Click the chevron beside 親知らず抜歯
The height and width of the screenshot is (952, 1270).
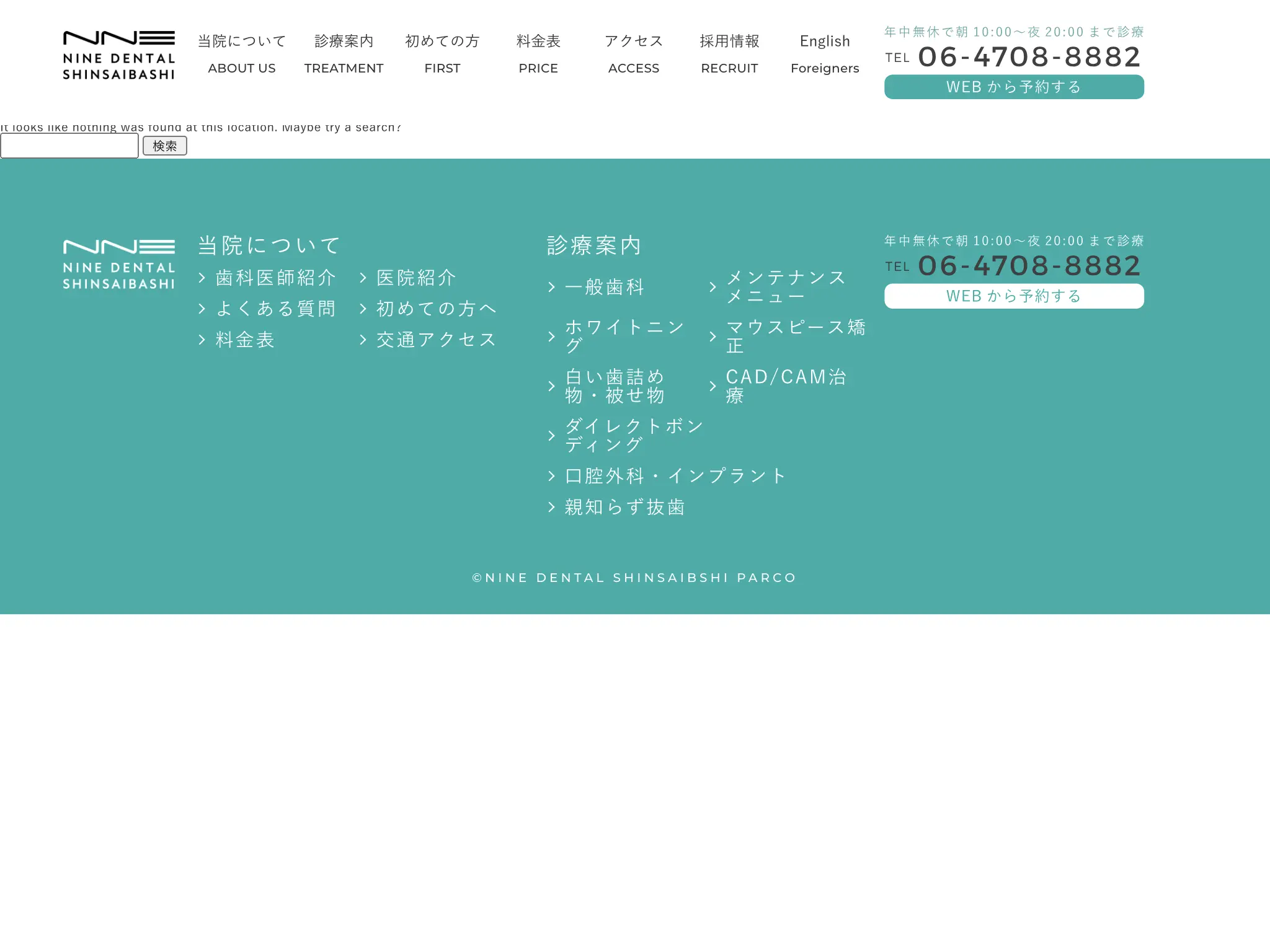point(552,507)
